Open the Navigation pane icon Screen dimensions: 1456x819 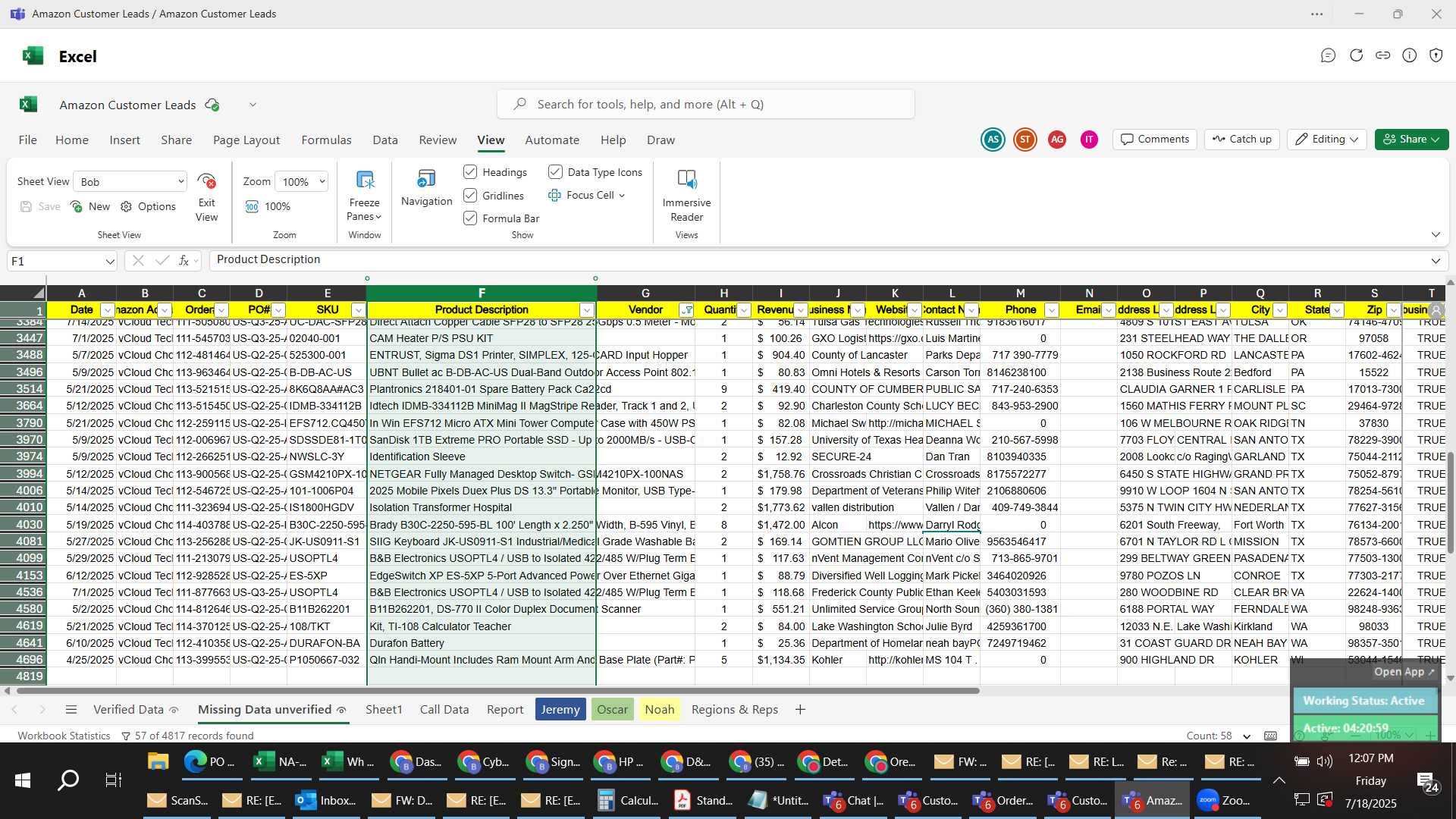pyautogui.click(x=426, y=180)
